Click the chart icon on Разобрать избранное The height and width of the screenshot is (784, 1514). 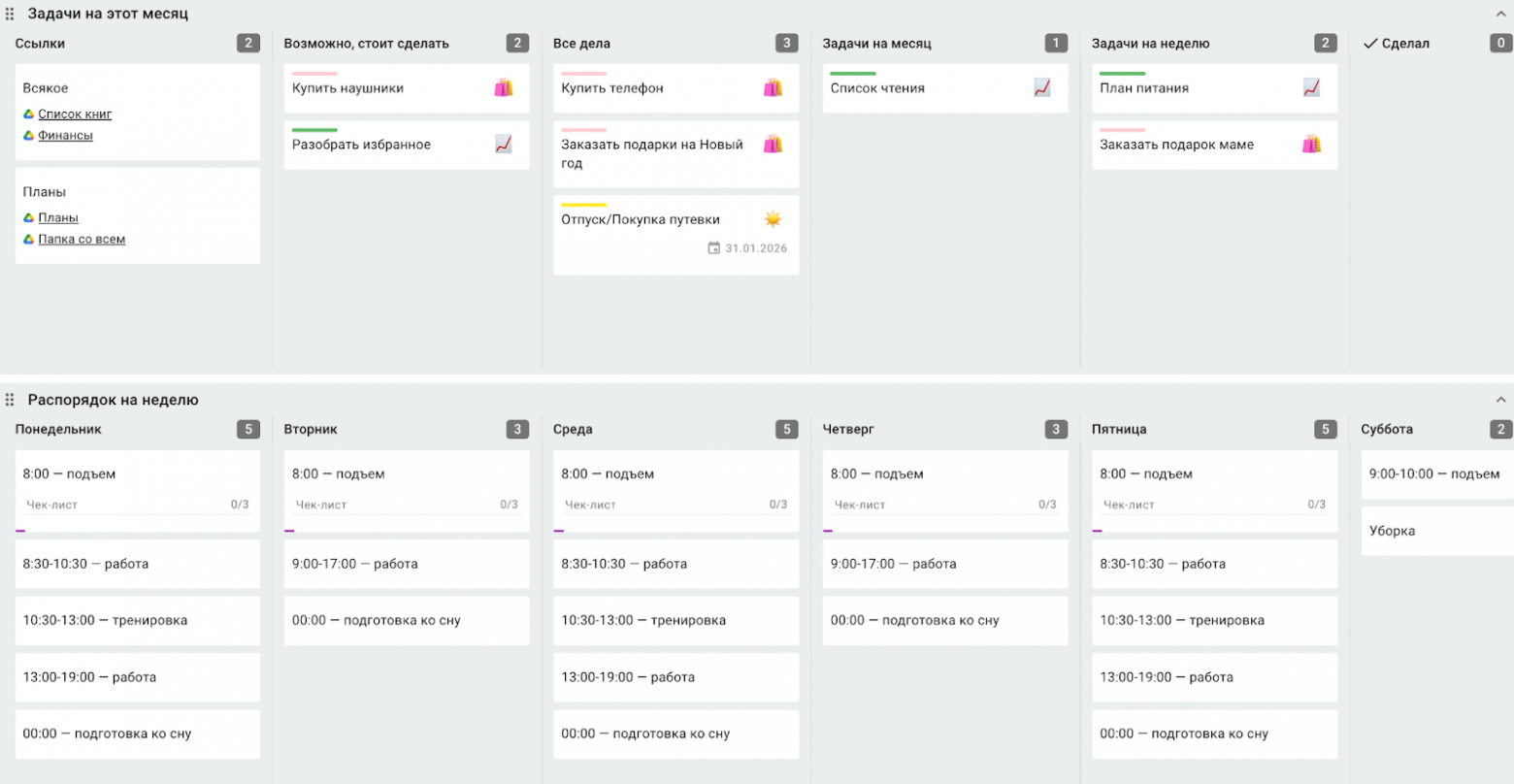[x=503, y=145]
